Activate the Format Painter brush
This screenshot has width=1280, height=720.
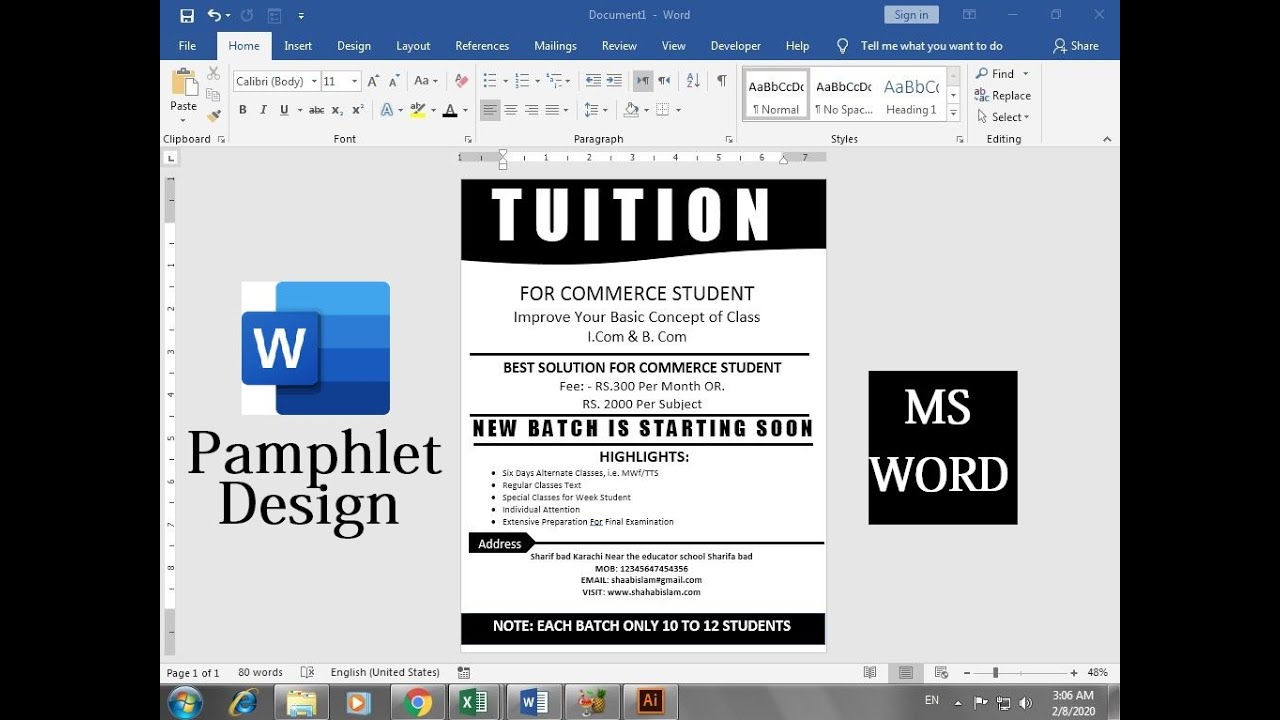213,116
